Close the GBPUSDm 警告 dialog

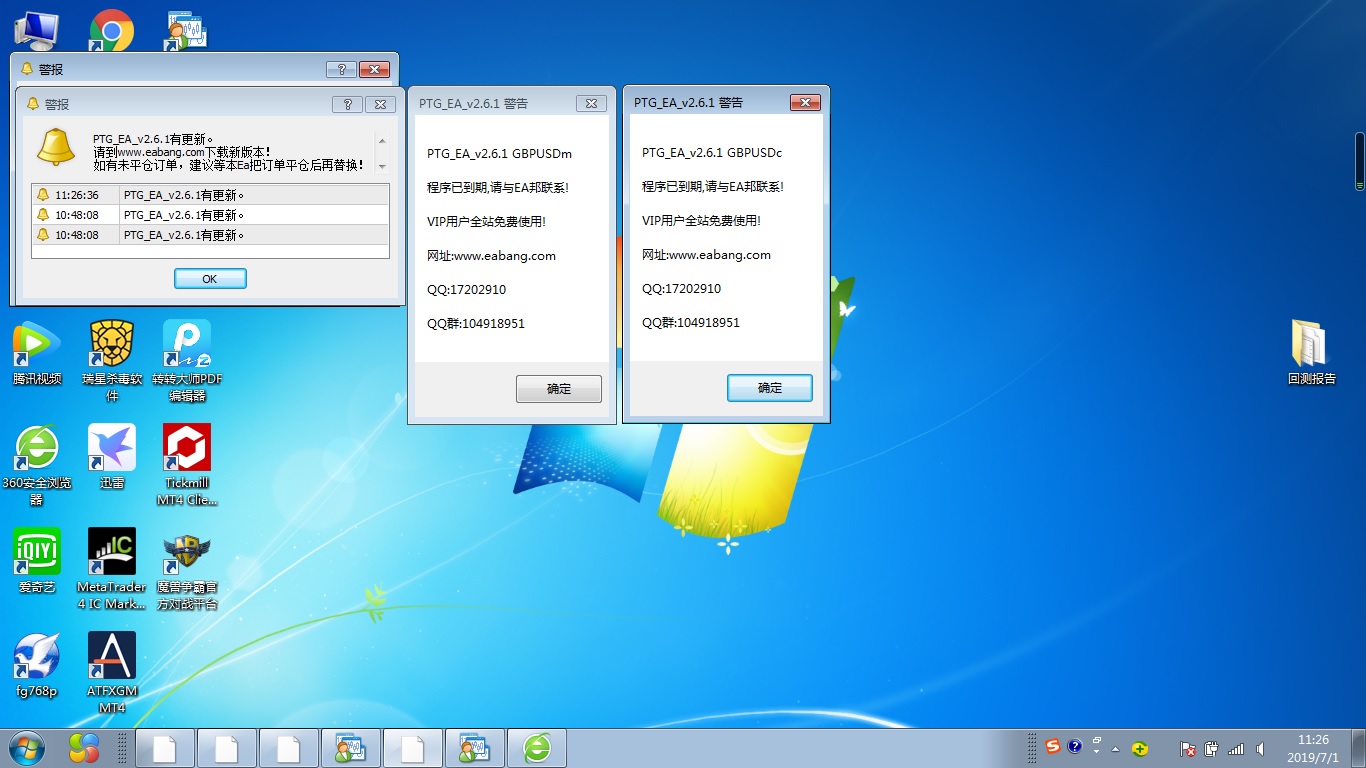pyautogui.click(x=591, y=103)
